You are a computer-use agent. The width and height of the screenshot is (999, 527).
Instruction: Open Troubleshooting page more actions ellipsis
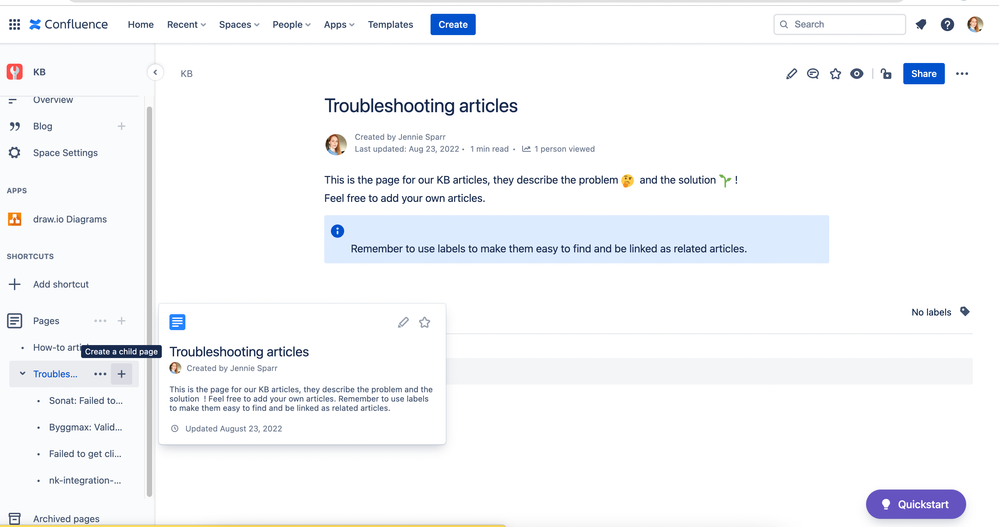100,374
